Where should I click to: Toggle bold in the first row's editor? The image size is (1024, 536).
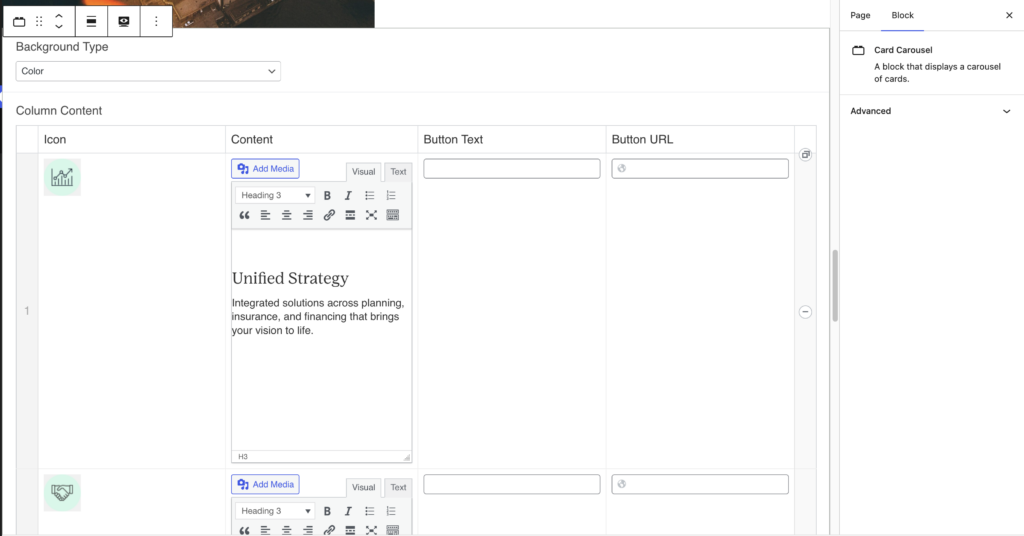click(x=327, y=196)
